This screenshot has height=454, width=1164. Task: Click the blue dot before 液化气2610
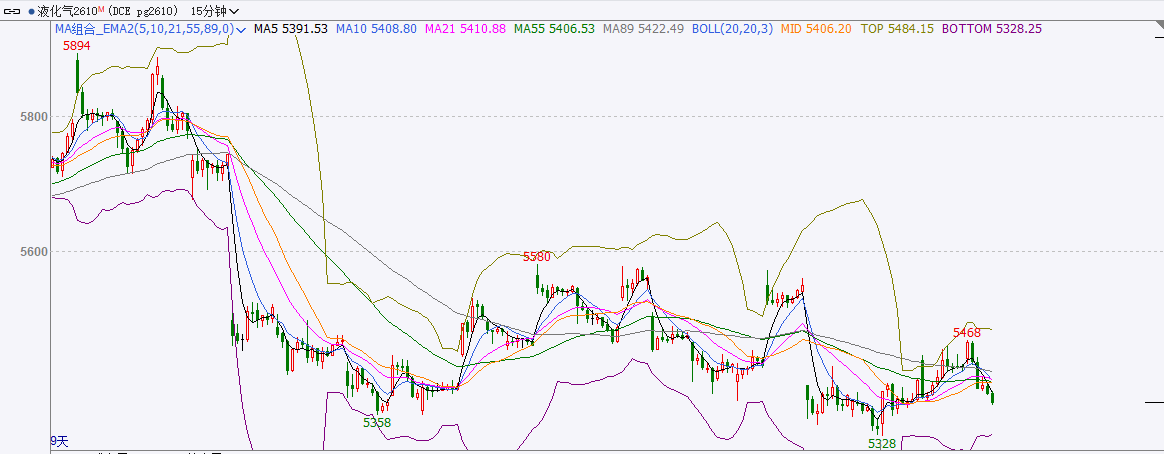[31, 12]
